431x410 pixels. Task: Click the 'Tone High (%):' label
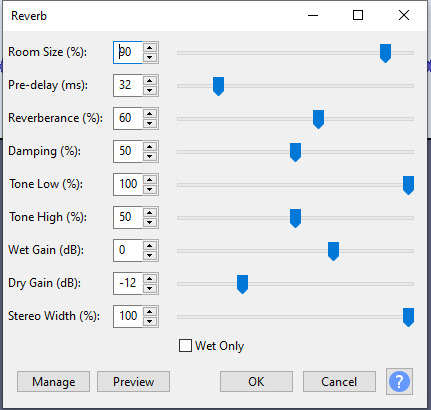tap(48, 217)
